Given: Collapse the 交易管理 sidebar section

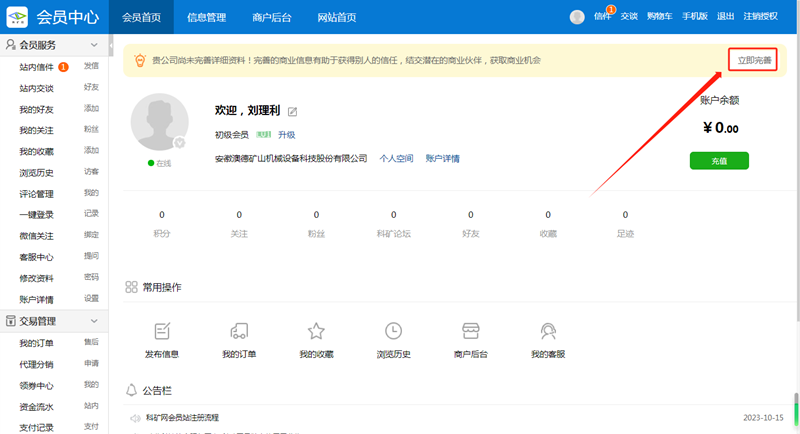Looking at the screenshot, I should click(x=93, y=321).
